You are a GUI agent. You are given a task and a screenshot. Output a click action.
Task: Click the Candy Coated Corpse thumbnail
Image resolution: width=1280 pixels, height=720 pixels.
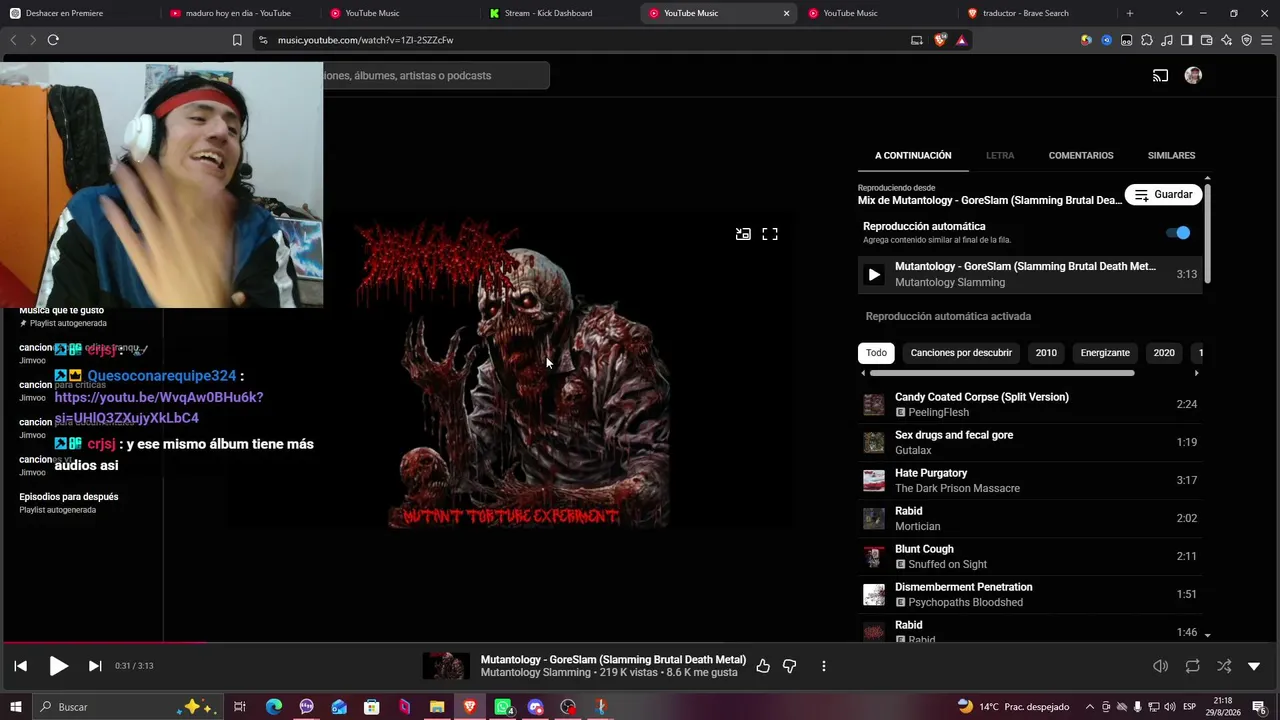pyautogui.click(x=874, y=405)
